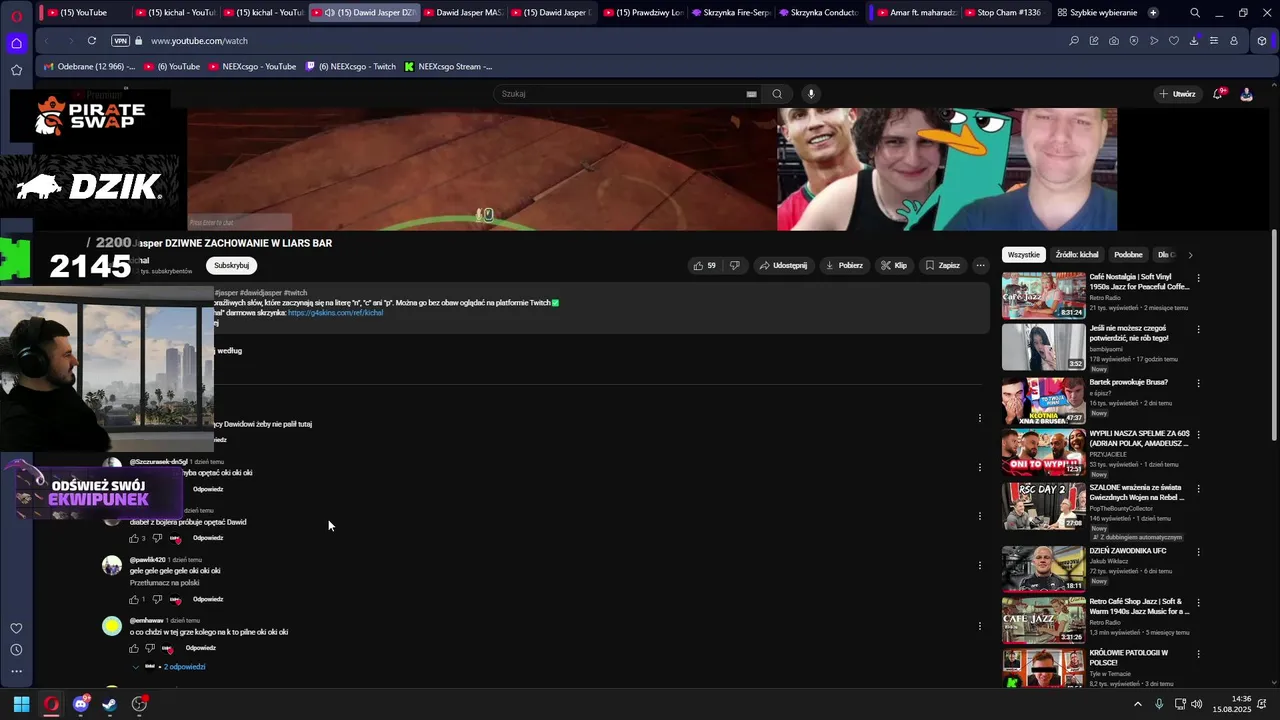Click Opera sidebar home workspace icon
Viewport: 1280px width, 720px height.
[16, 43]
